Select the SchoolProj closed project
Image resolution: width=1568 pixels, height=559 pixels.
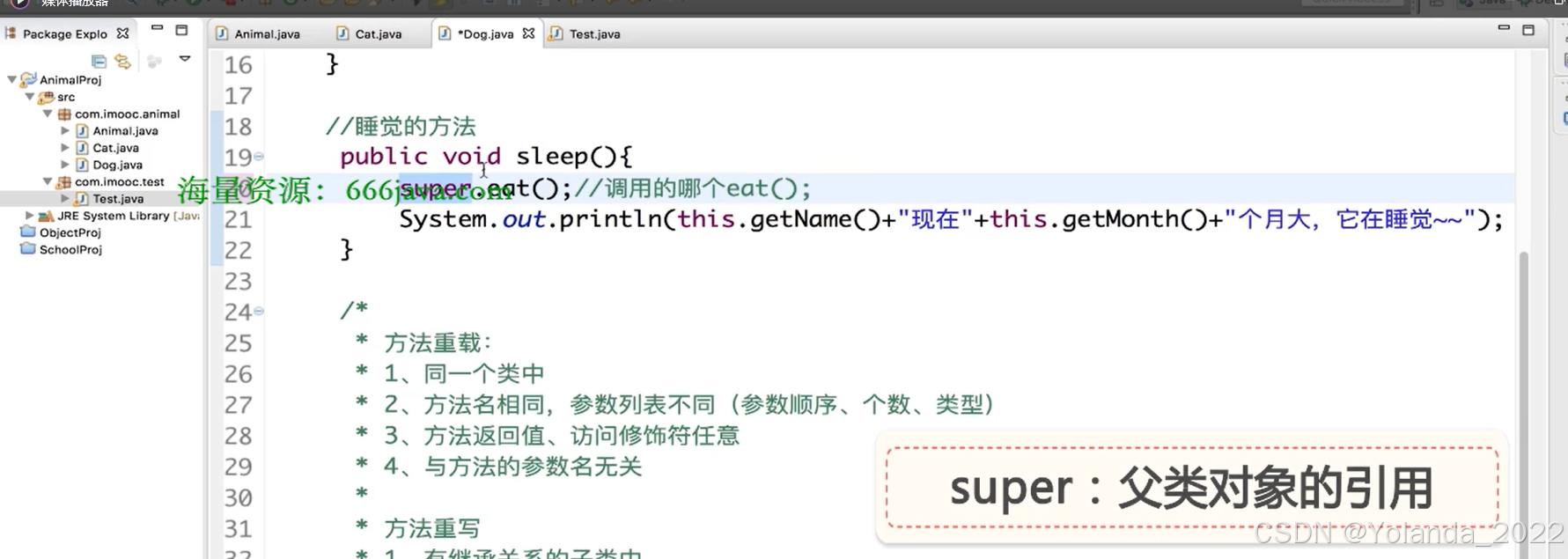[70, 250]
